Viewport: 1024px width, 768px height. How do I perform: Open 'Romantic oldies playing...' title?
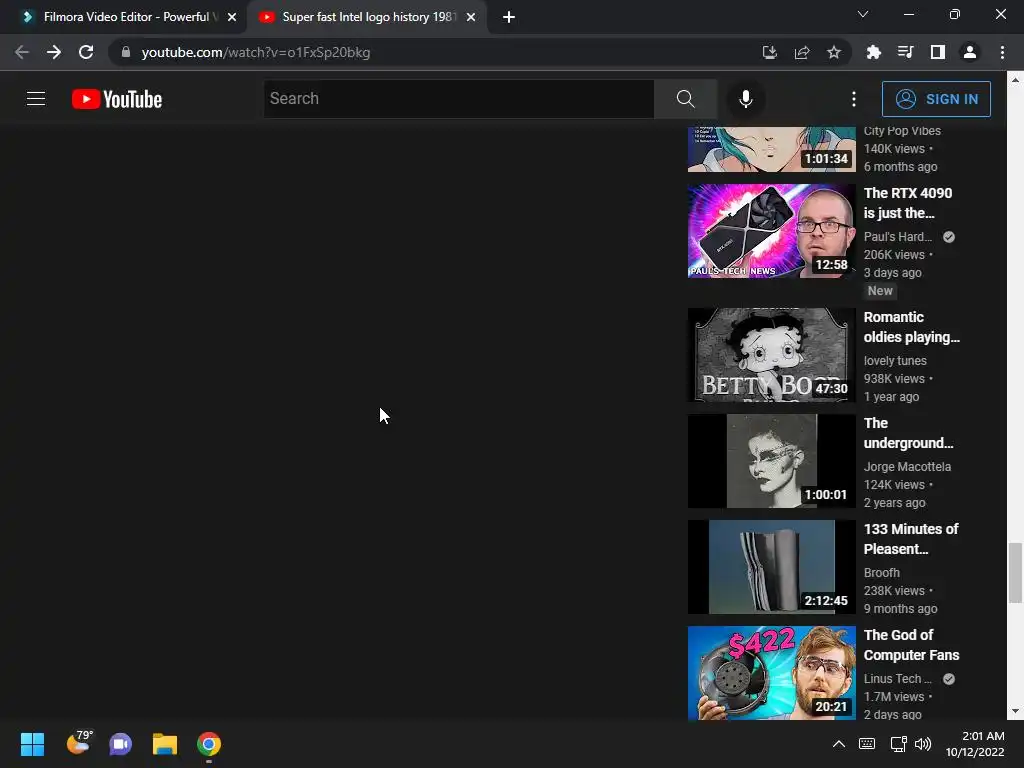coord(912,327)
